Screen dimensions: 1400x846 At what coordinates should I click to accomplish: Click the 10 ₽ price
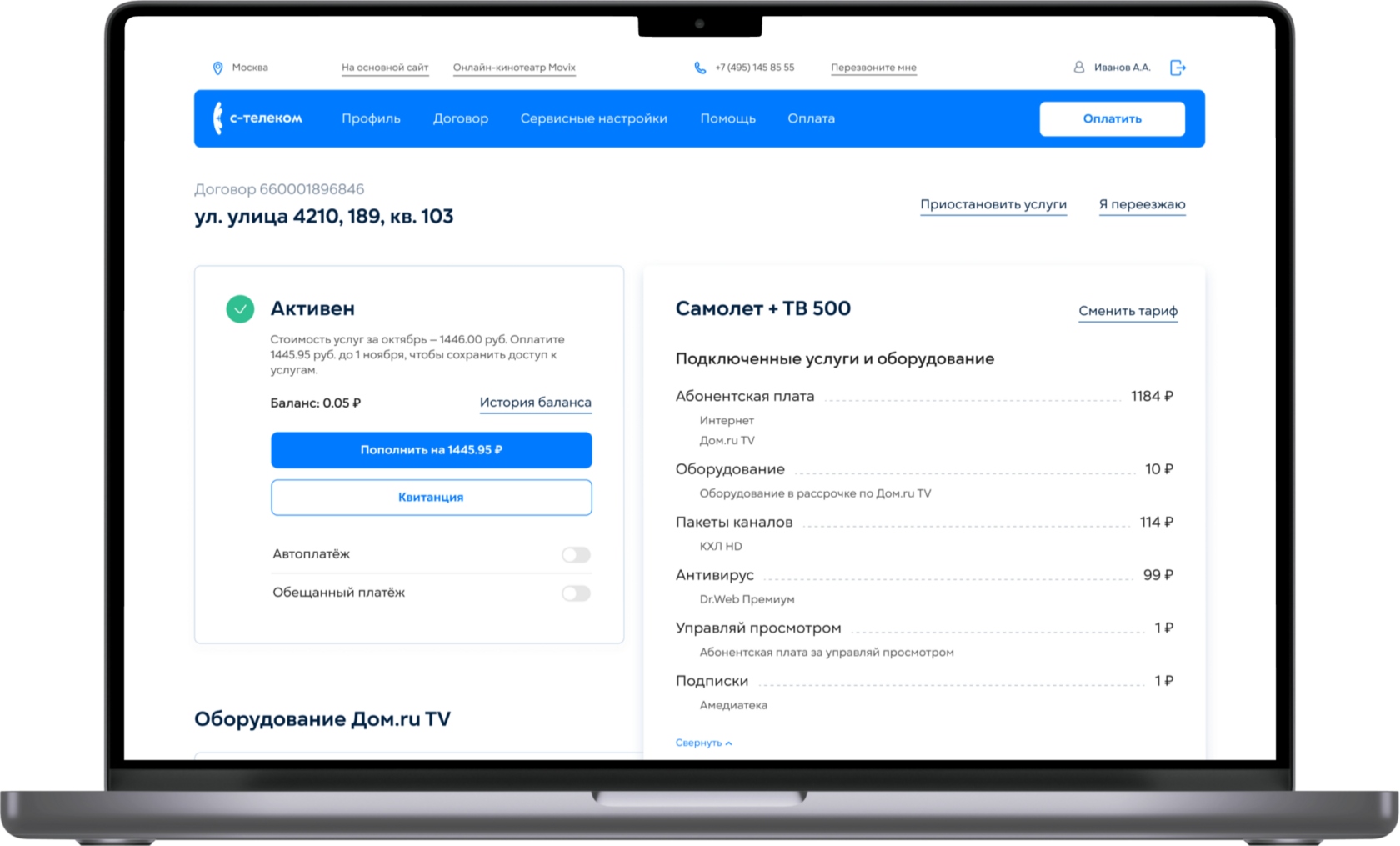(x=1159, y=469)
